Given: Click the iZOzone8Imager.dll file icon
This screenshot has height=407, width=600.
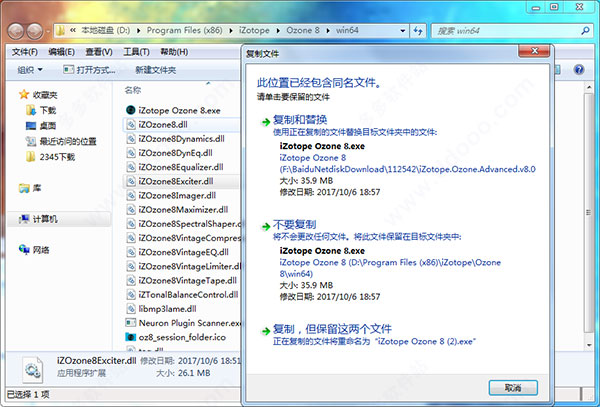Looking at the screenshot, I should (131, 195).
